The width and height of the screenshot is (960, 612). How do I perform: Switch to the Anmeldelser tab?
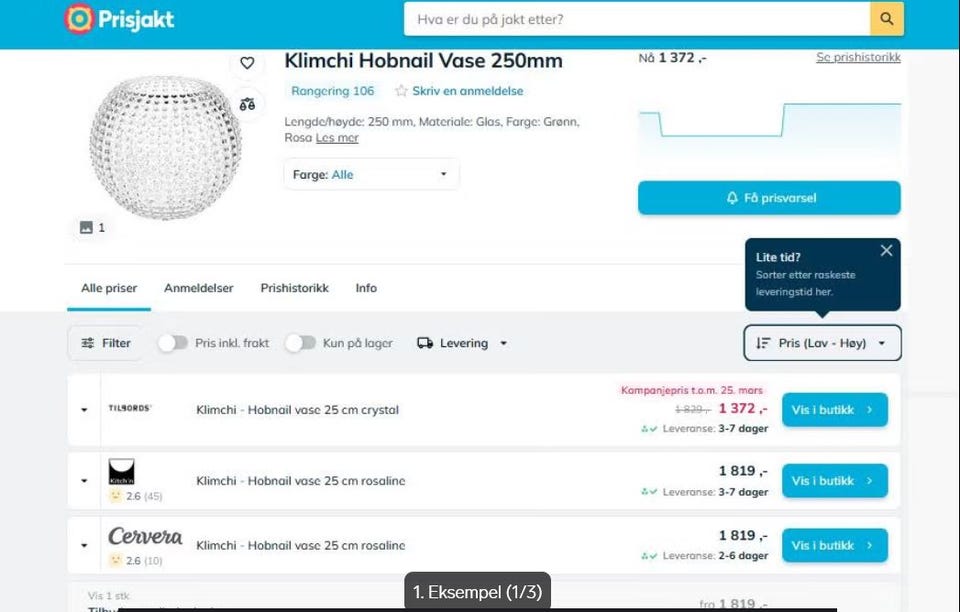coord(198,288)
